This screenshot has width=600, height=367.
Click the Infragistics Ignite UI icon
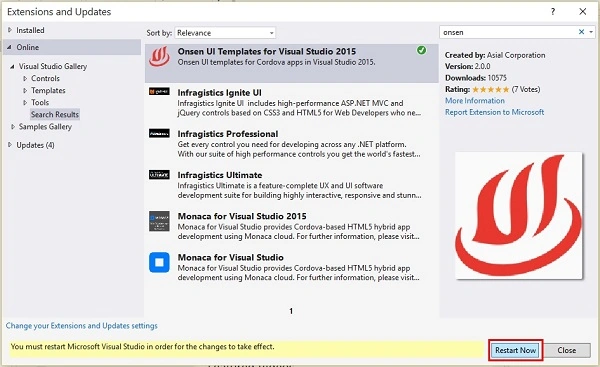pos(159,92)
